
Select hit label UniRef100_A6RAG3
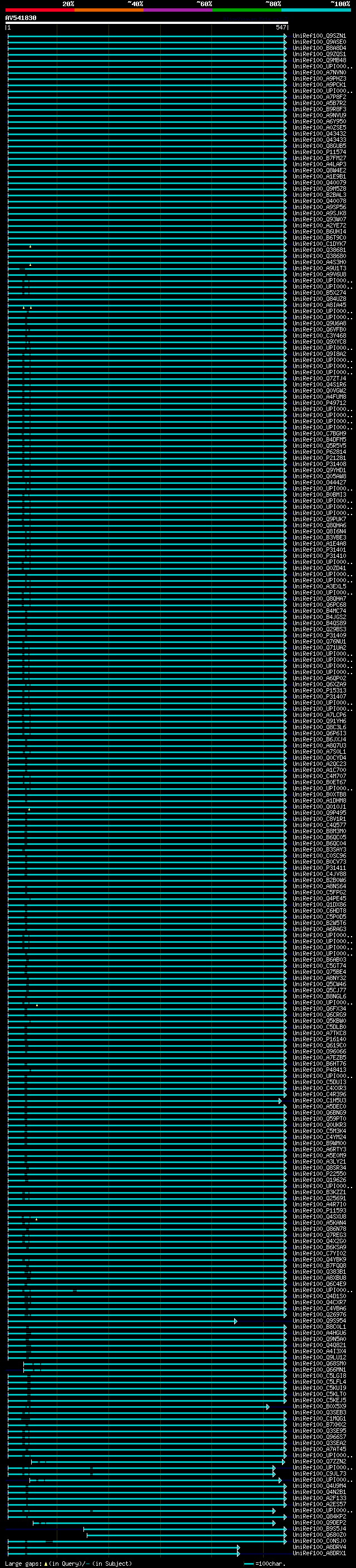click(x=319, y=929)
